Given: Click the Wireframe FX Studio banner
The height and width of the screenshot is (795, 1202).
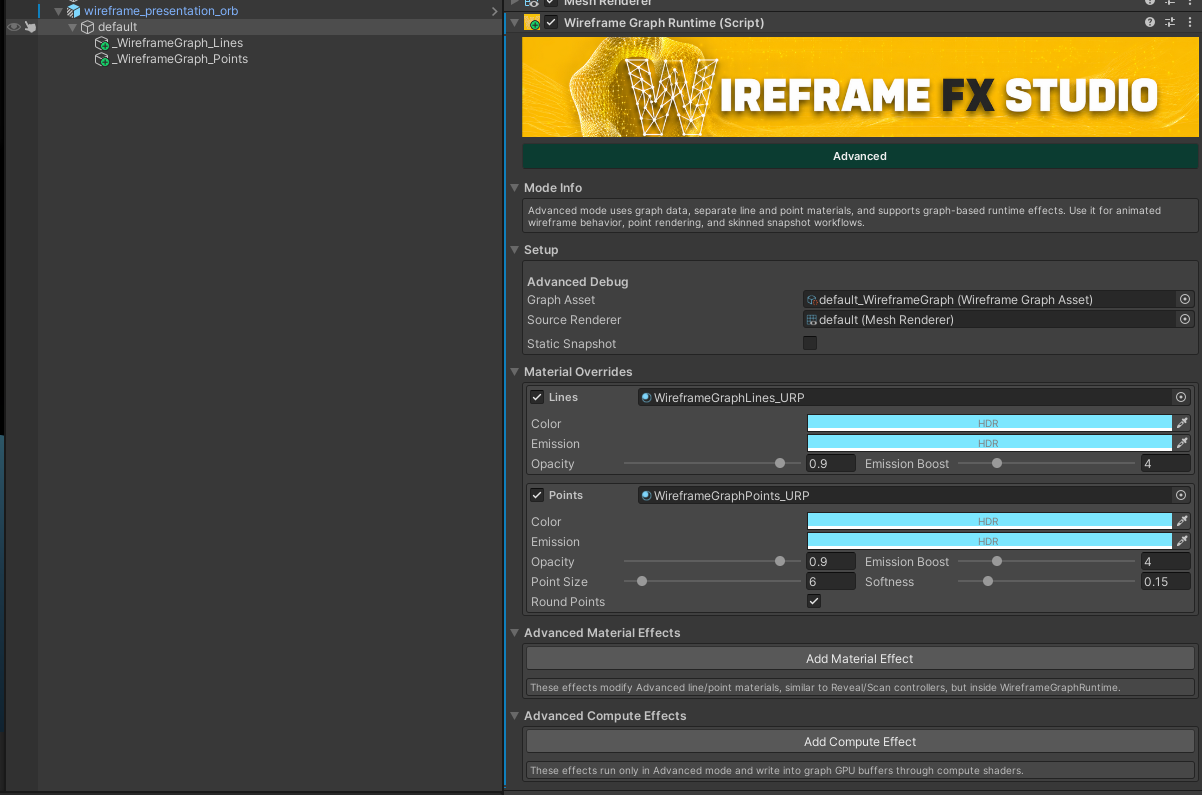Looking at the screenshot, I should click(x=860, y=87).
